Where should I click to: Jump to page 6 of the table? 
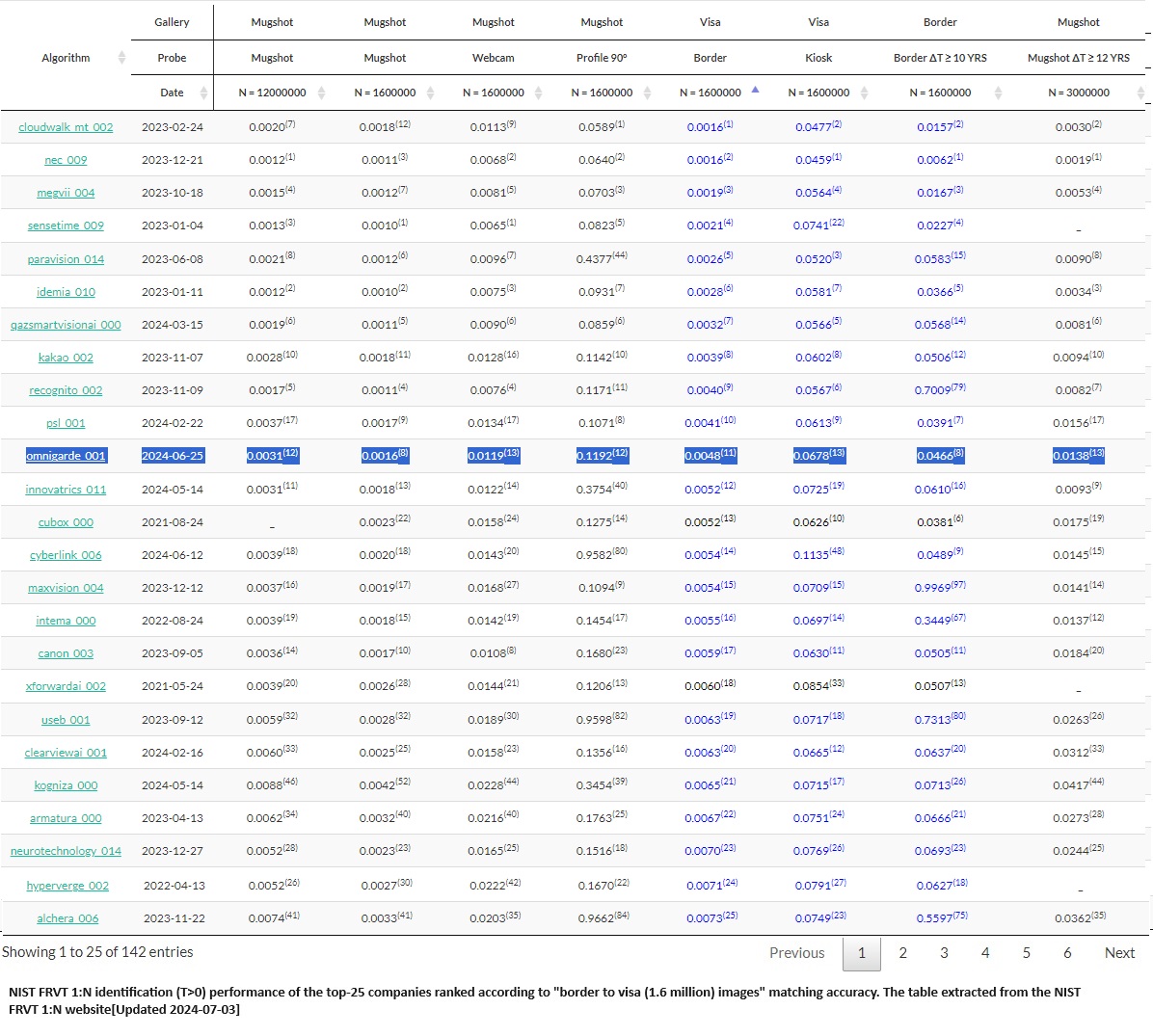[1067, 953]
